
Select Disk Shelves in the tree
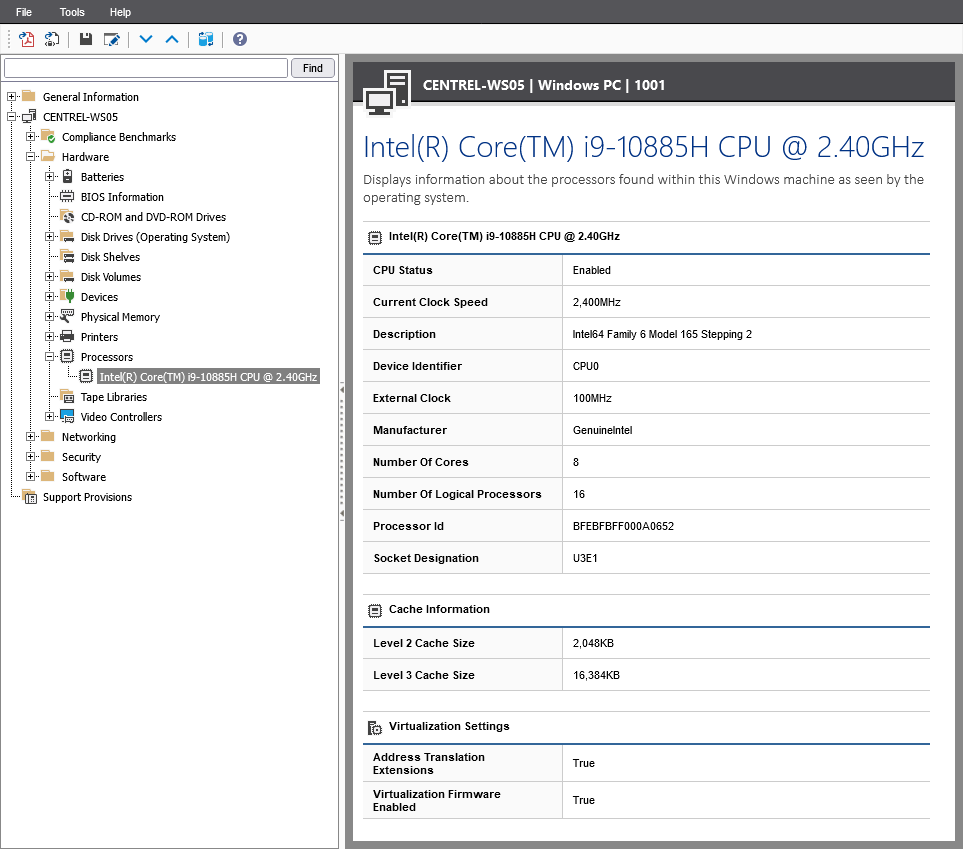[x=111, y=257]
